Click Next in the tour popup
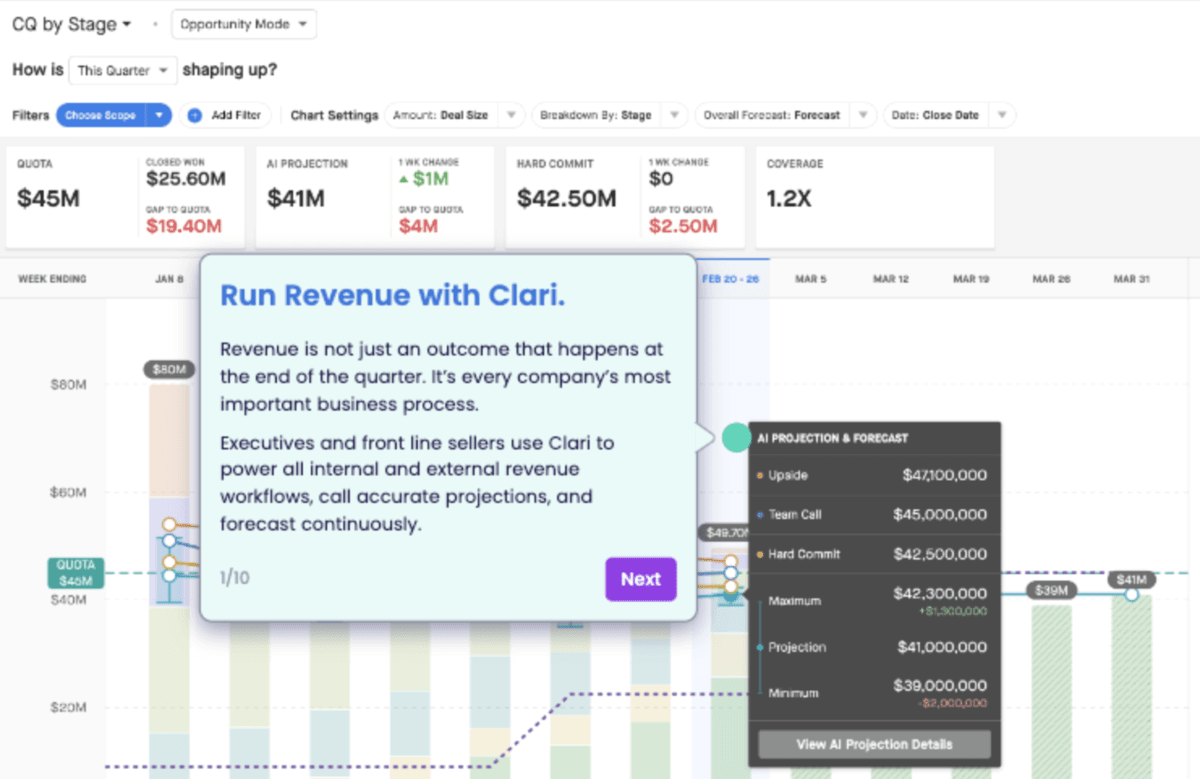The image size is (1200, 779). pos(640,579)
